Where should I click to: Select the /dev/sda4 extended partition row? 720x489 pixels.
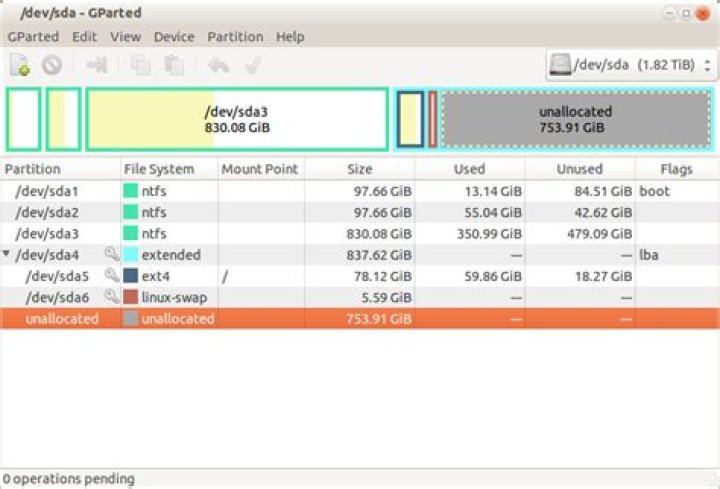click(x=360, y=255)
